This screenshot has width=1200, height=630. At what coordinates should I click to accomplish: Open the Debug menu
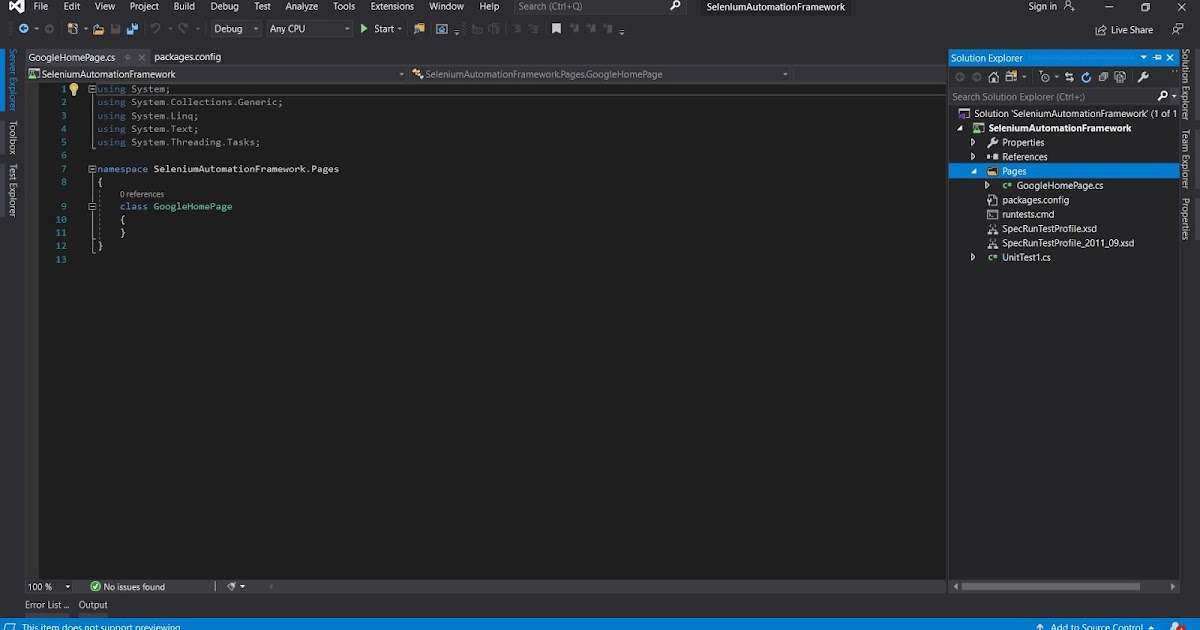coord(224,7)
